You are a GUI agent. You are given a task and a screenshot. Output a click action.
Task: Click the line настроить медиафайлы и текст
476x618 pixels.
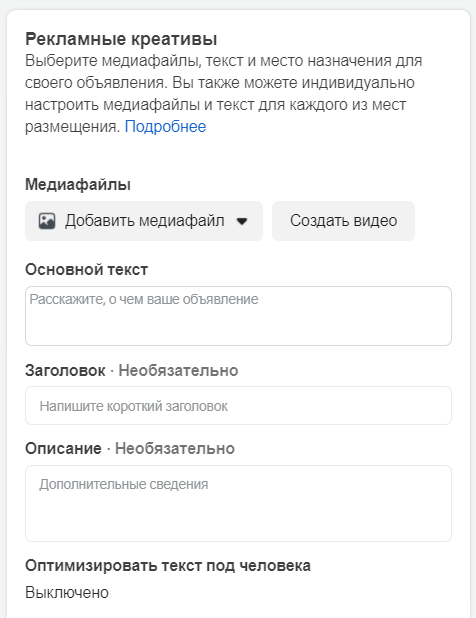(x=216, y=105)
